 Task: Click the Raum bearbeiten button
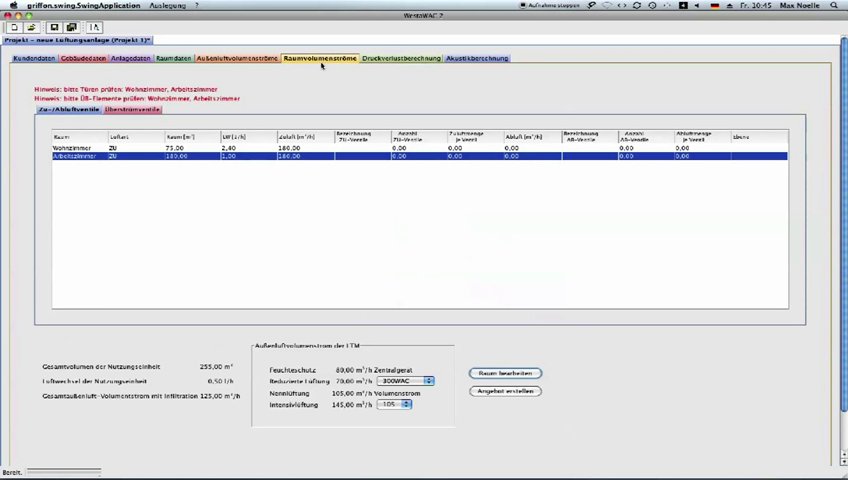click(x=505, y=373)
